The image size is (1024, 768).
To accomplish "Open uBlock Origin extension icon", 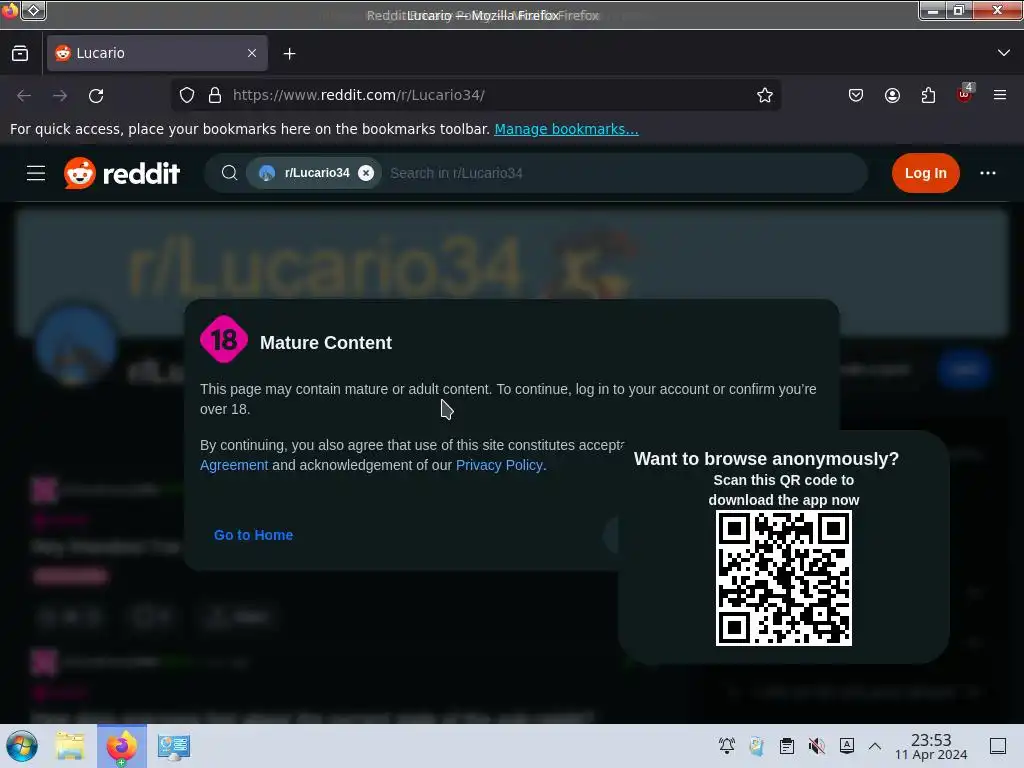I will click(965, 94).
